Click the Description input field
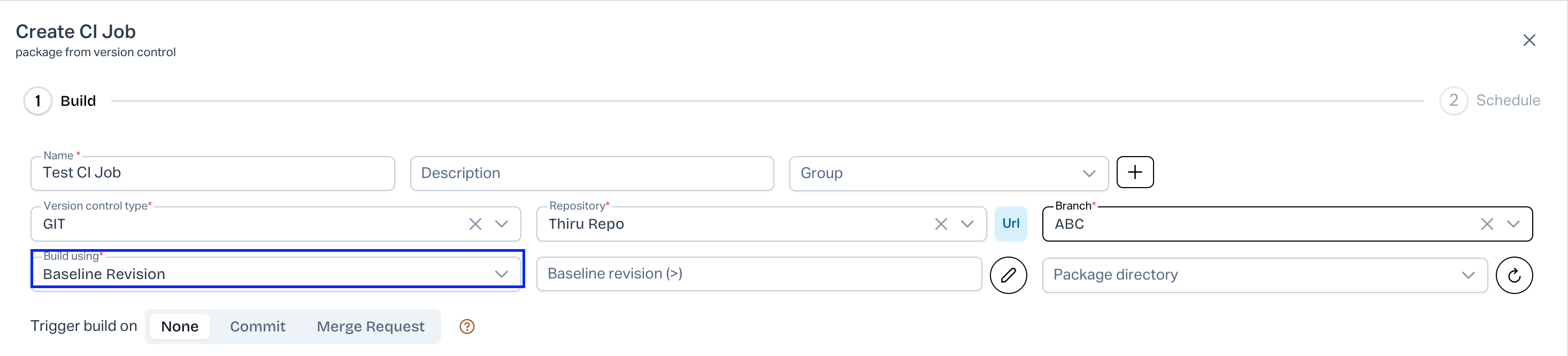The height and width of the screenshot is (356, 1568). click(x=591, y=174)
